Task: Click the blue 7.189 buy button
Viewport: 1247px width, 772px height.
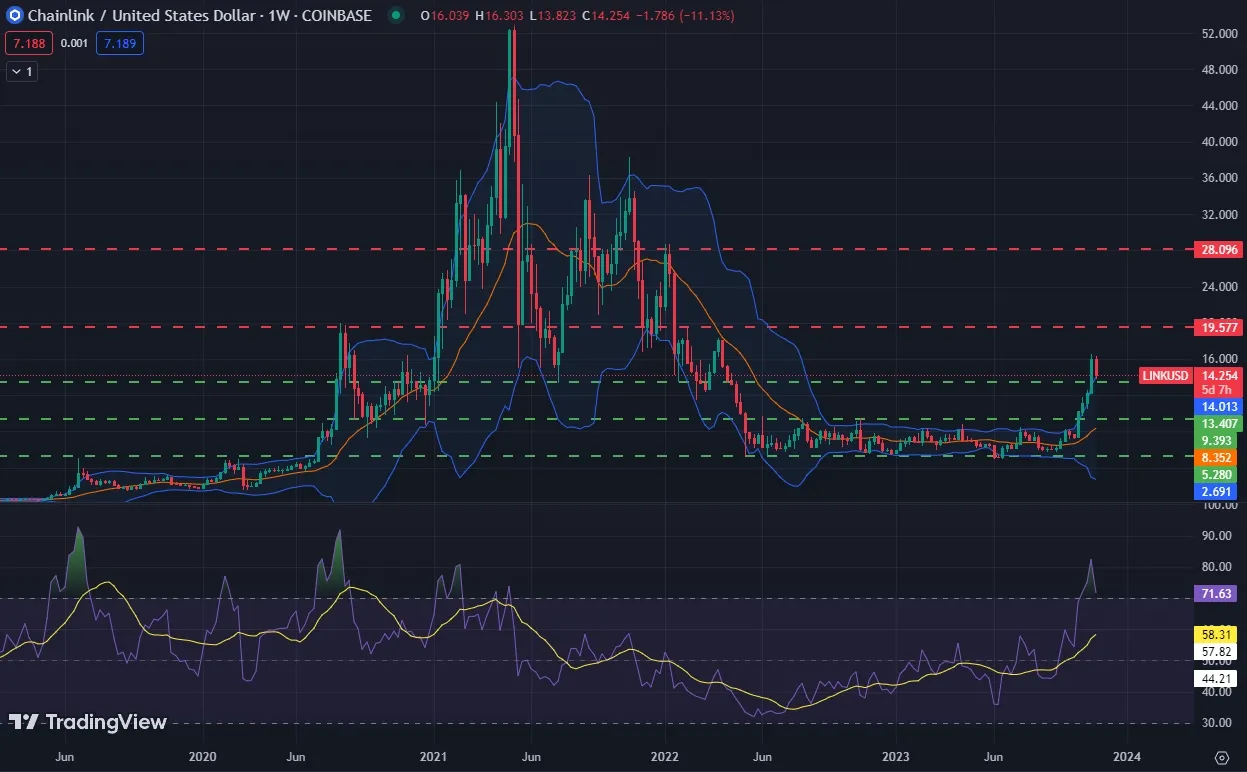Action: [x=120, y=43]
